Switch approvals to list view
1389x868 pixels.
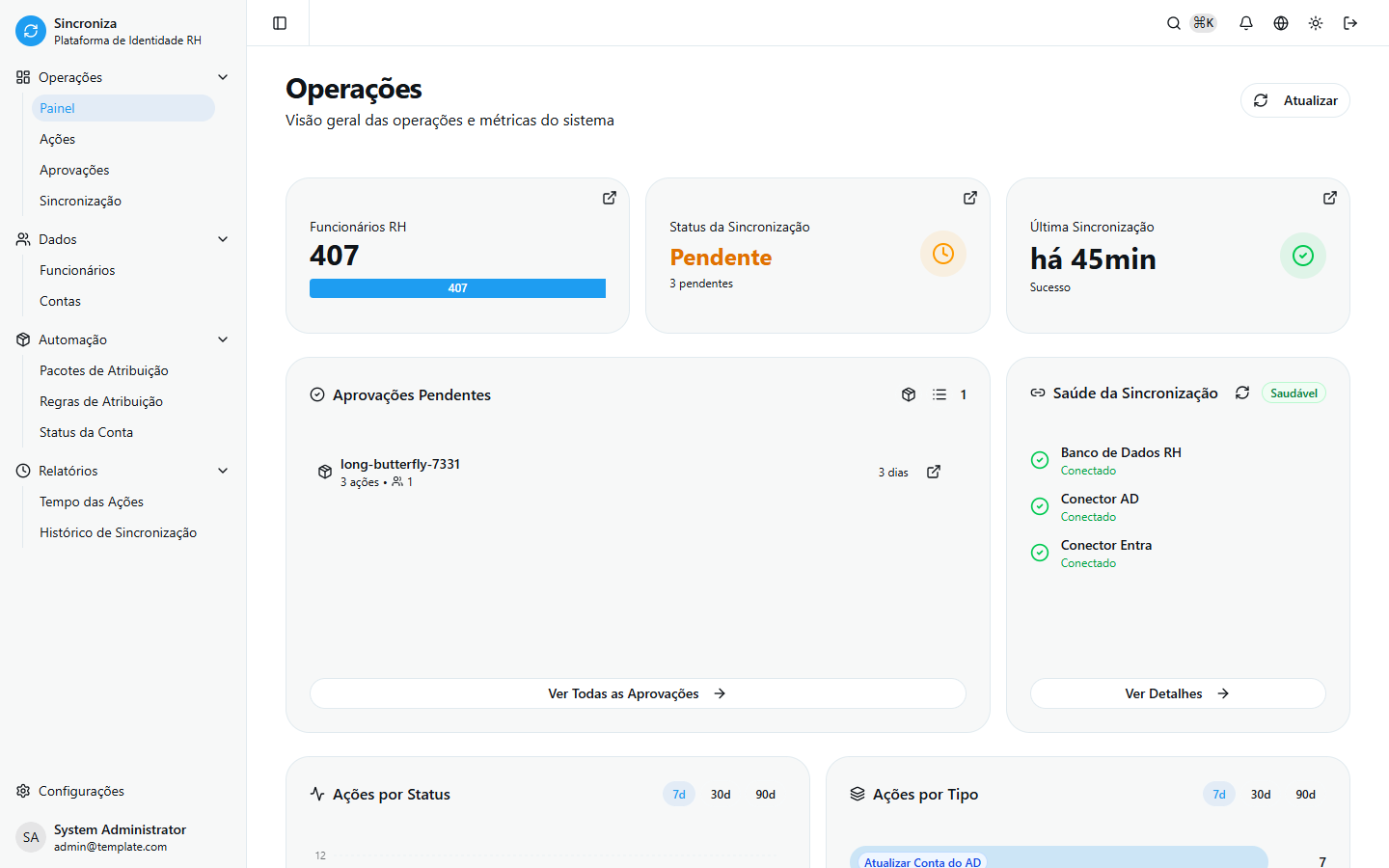(x=940, y=394)
